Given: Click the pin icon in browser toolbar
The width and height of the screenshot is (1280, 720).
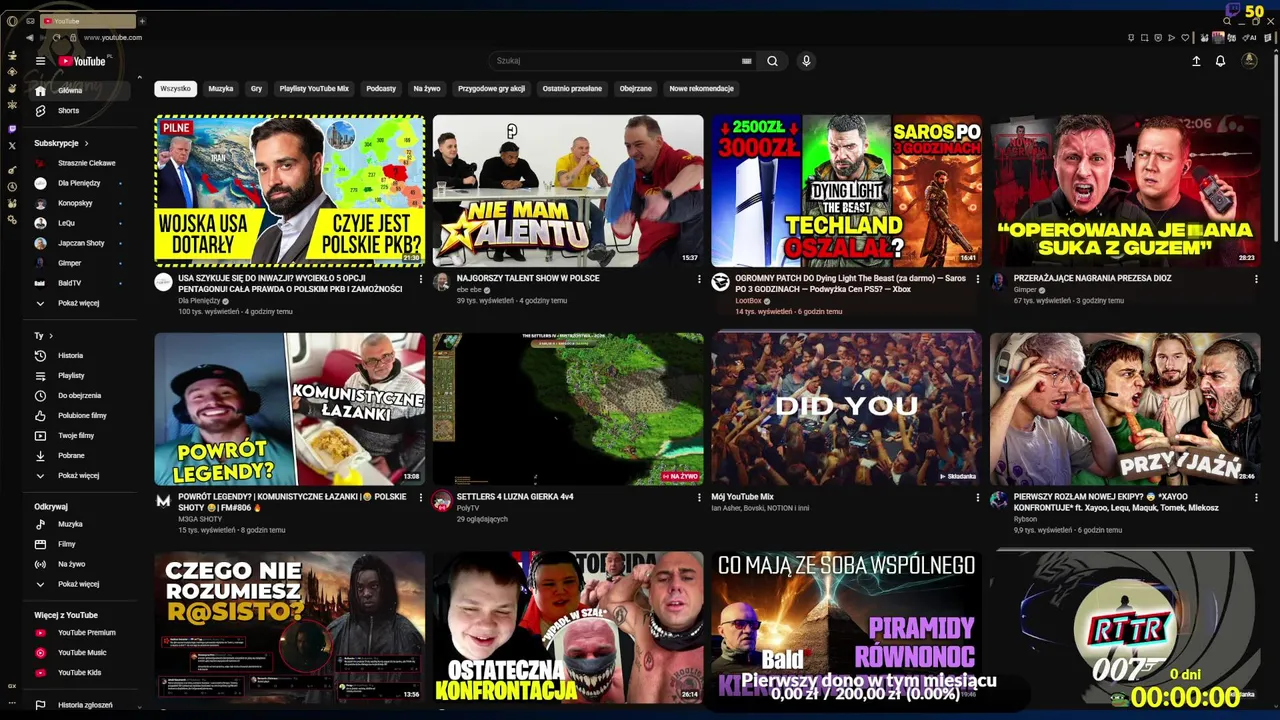Looking at the screenshot, I should pos(1131,38).
